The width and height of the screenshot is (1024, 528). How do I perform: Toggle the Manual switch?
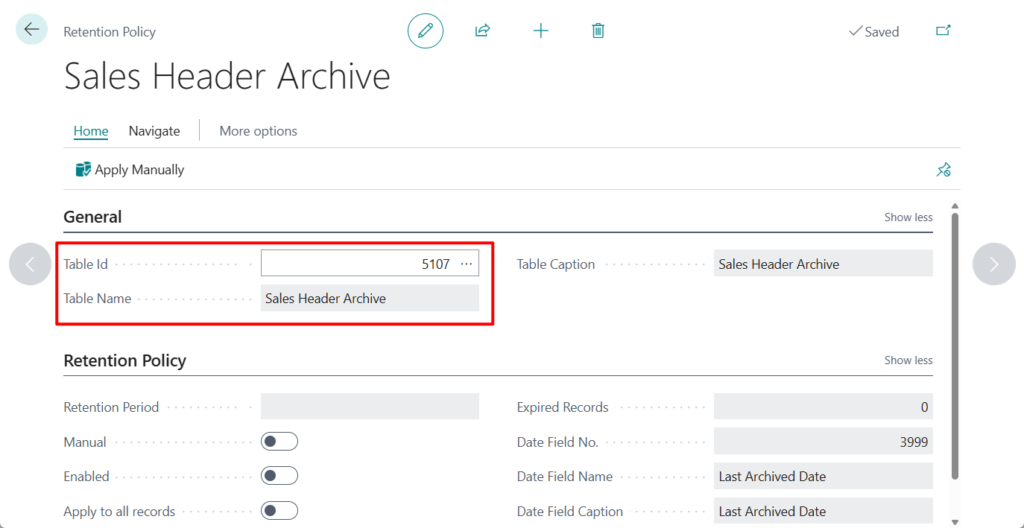point(279,442)
